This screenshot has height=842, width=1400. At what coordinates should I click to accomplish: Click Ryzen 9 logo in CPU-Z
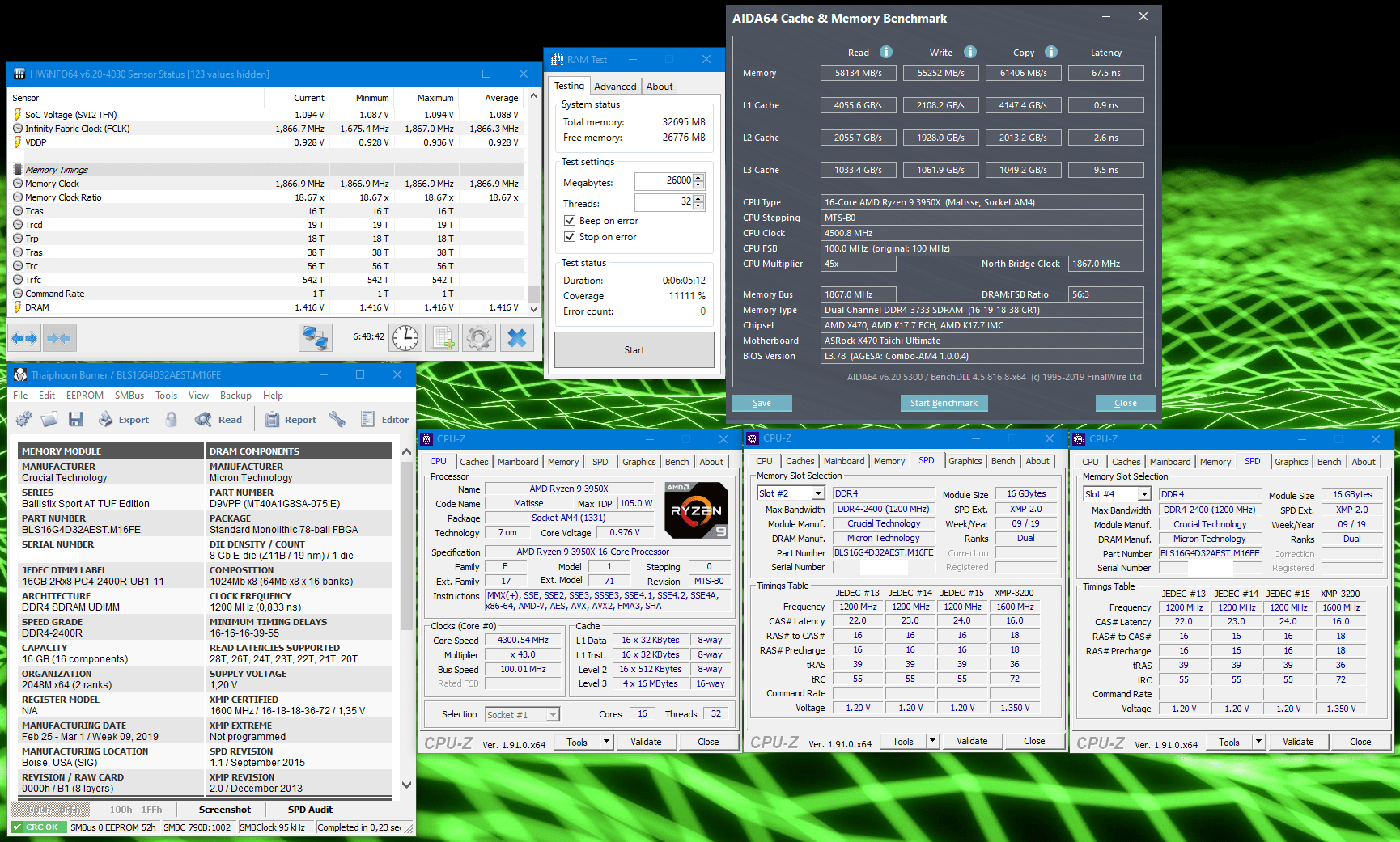pos(696,510)
